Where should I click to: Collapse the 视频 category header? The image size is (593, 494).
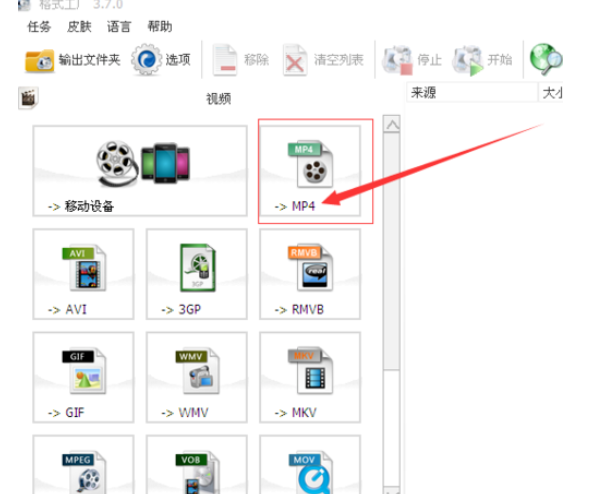pyautogui.click(x=218, y=99)
